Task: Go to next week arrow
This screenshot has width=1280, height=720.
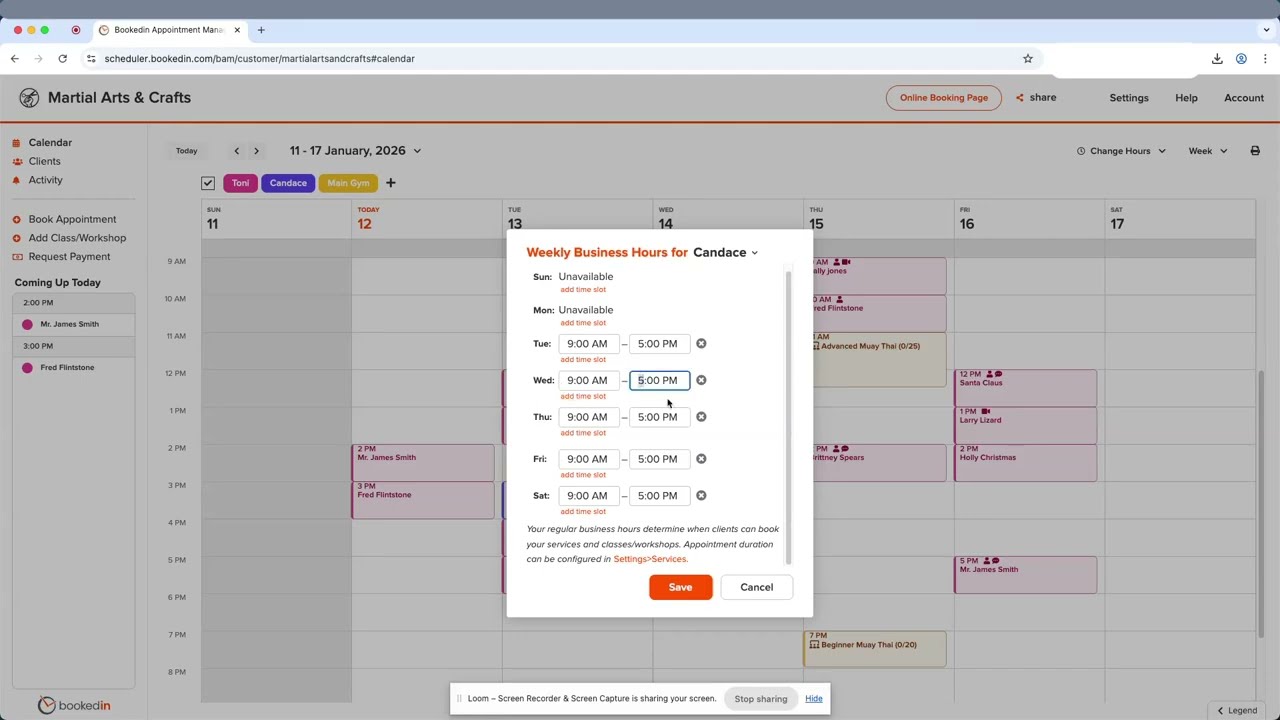Action: [256, 151]
